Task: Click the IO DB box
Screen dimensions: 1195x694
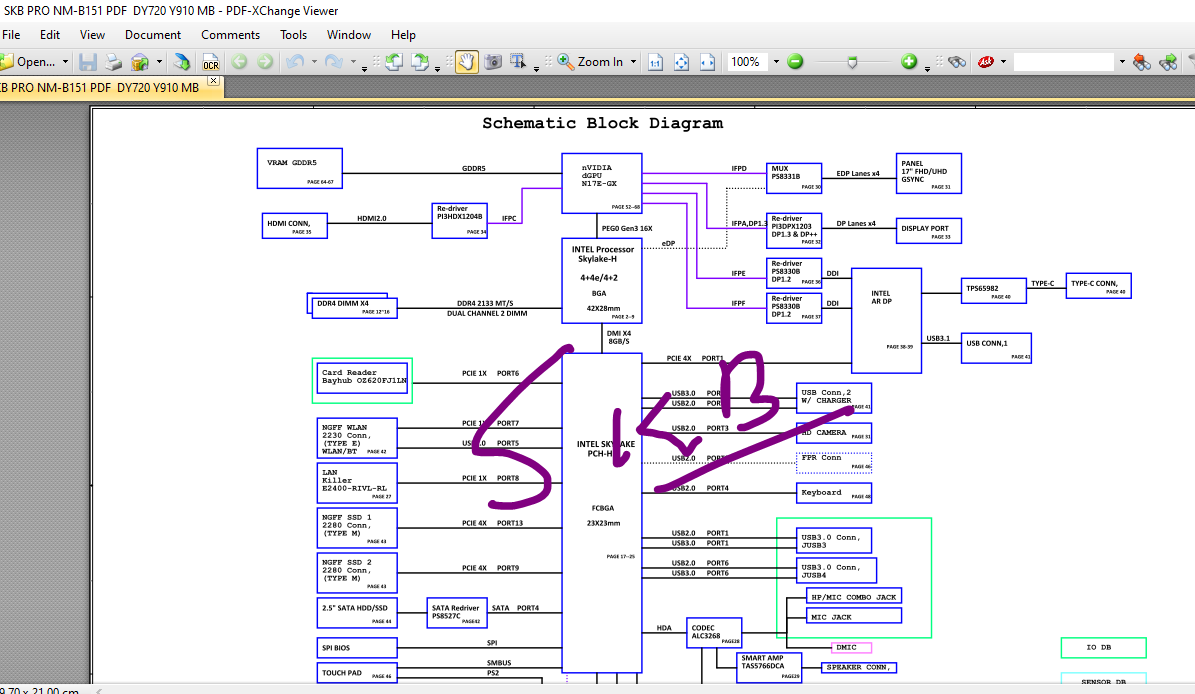Action: (1104, 648)
